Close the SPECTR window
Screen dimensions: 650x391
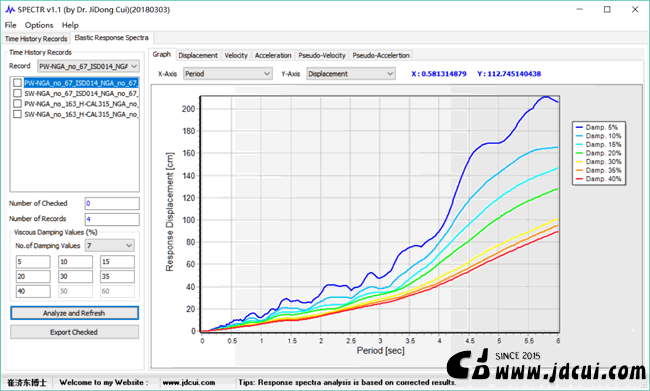tap(635, 10)
